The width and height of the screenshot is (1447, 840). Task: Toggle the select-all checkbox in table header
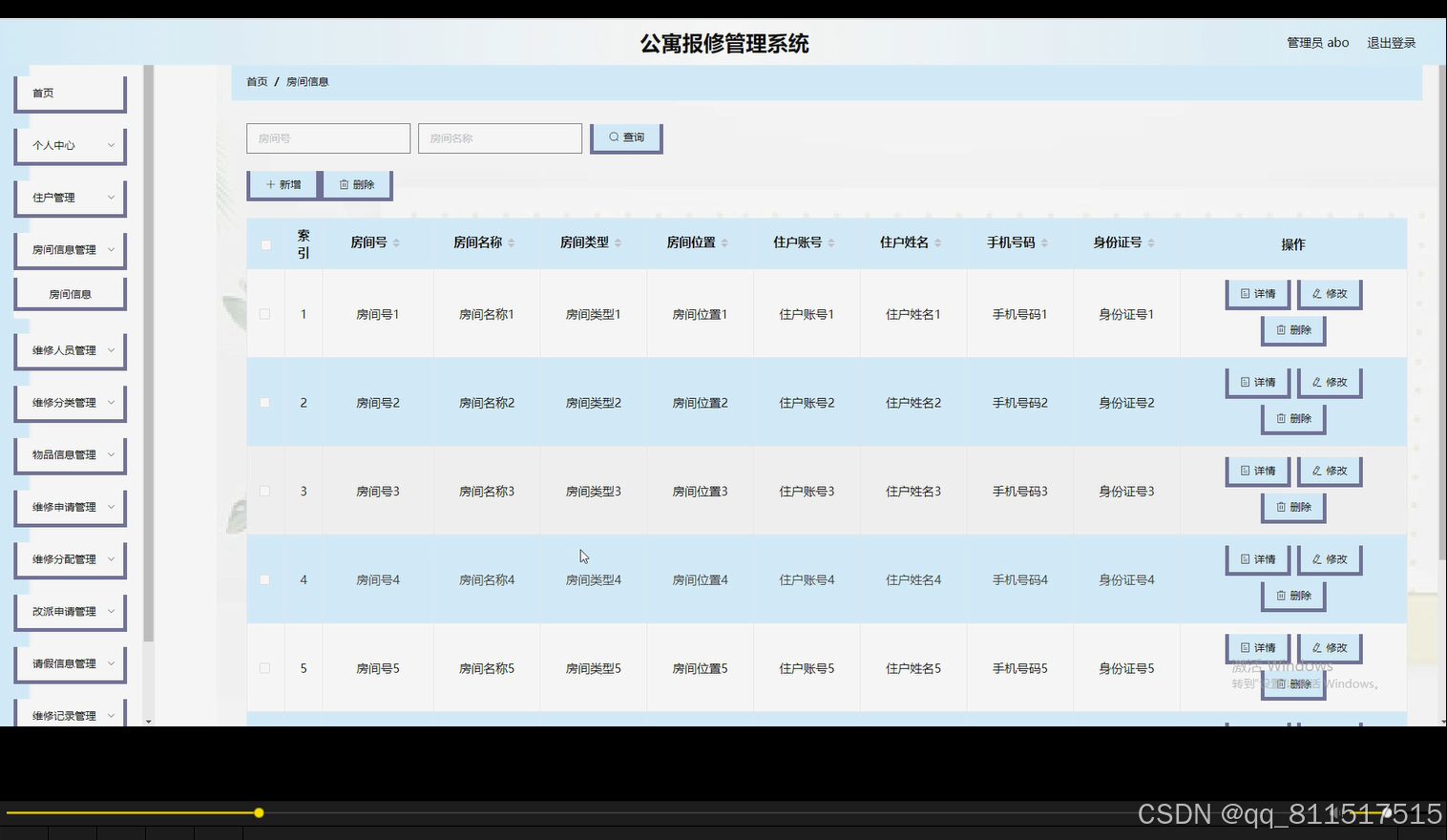coord(265,245)
